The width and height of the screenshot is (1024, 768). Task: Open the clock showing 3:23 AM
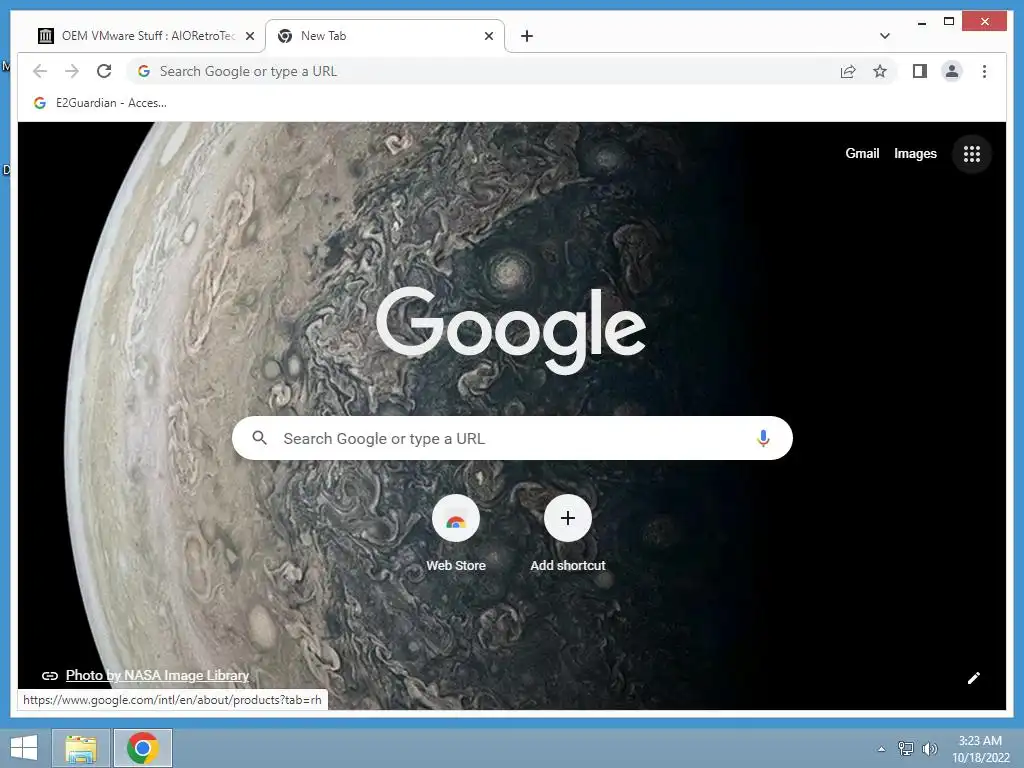[x=980, y=749]
